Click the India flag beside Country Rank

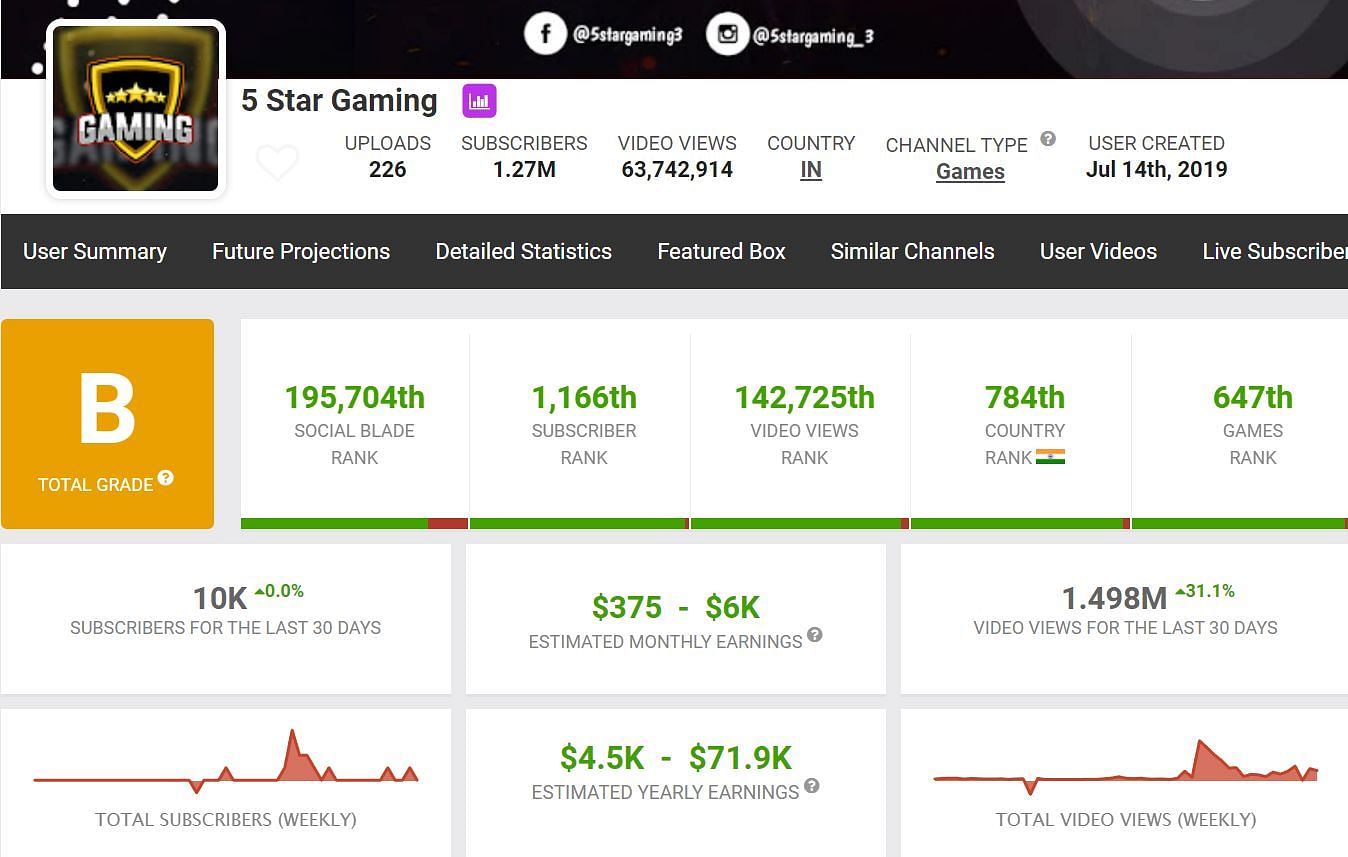[x=1050, y=457]
